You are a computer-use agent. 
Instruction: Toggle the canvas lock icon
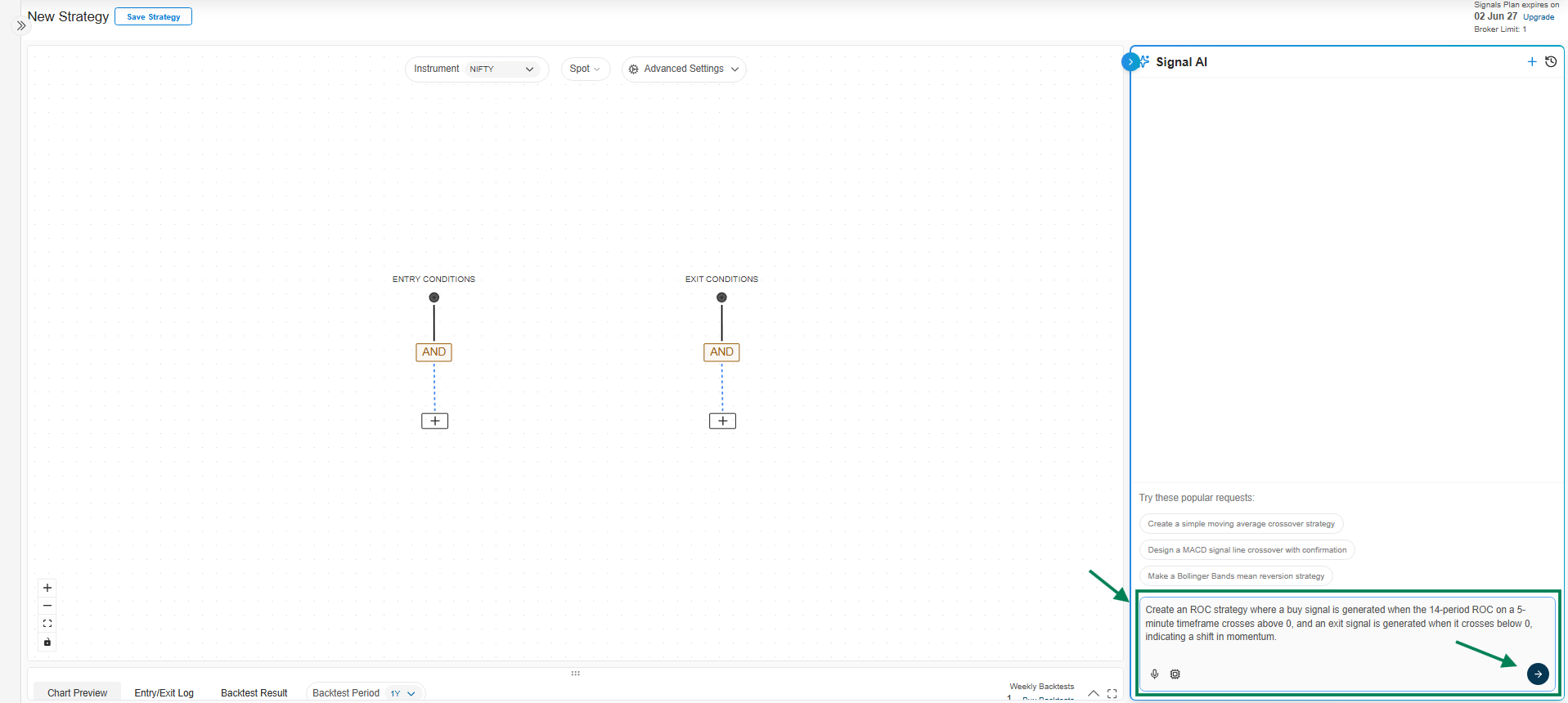pos(47,642)
